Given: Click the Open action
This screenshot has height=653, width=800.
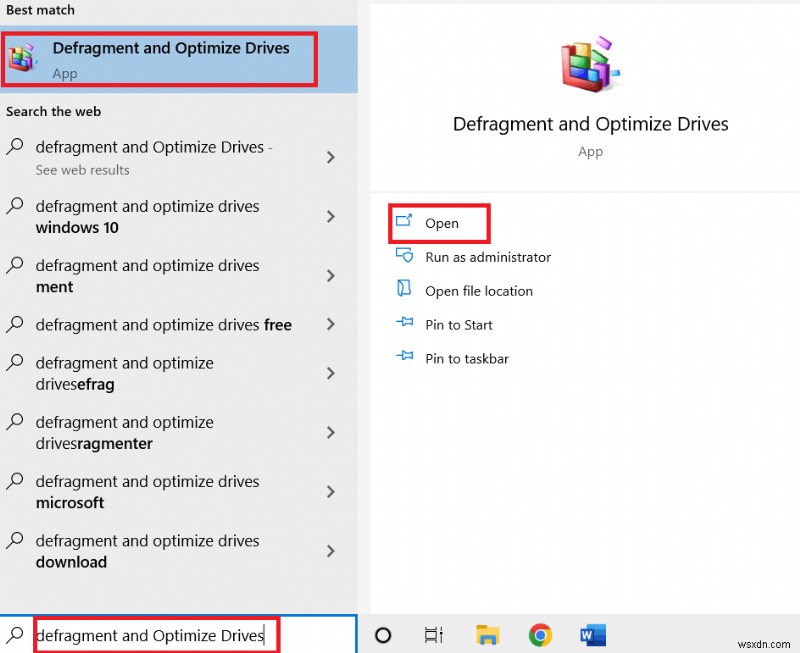Looking at the screenshot, I should click(439, 223).
